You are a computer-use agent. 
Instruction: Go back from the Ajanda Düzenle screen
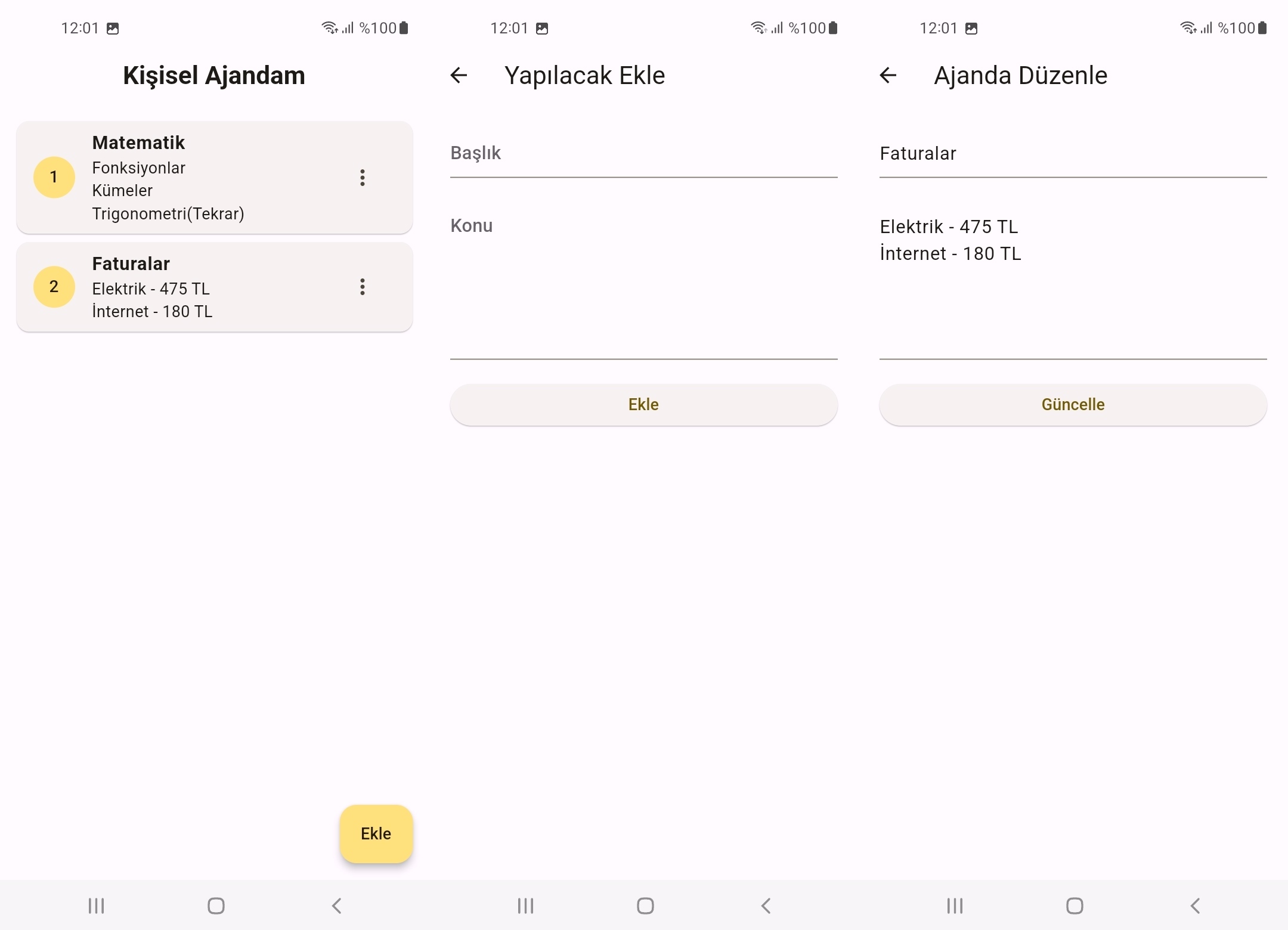point(888,75)
